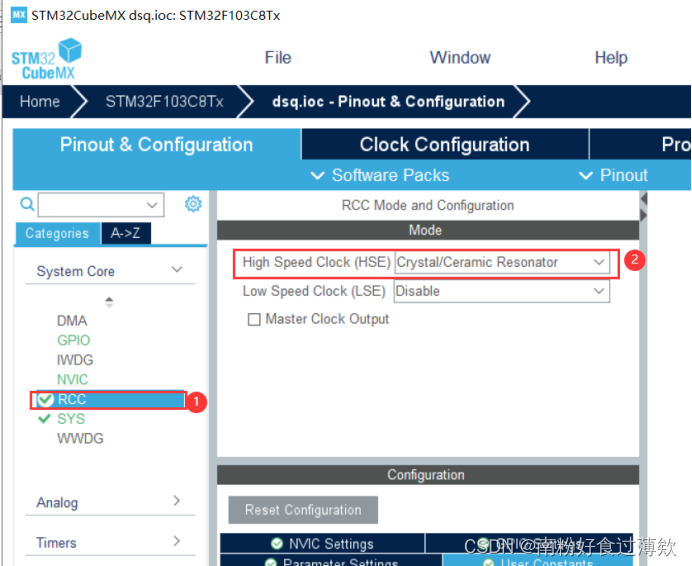Click the Mode section header
The height and width of the screenshot is (566, 692).
[x=428, y=230]
